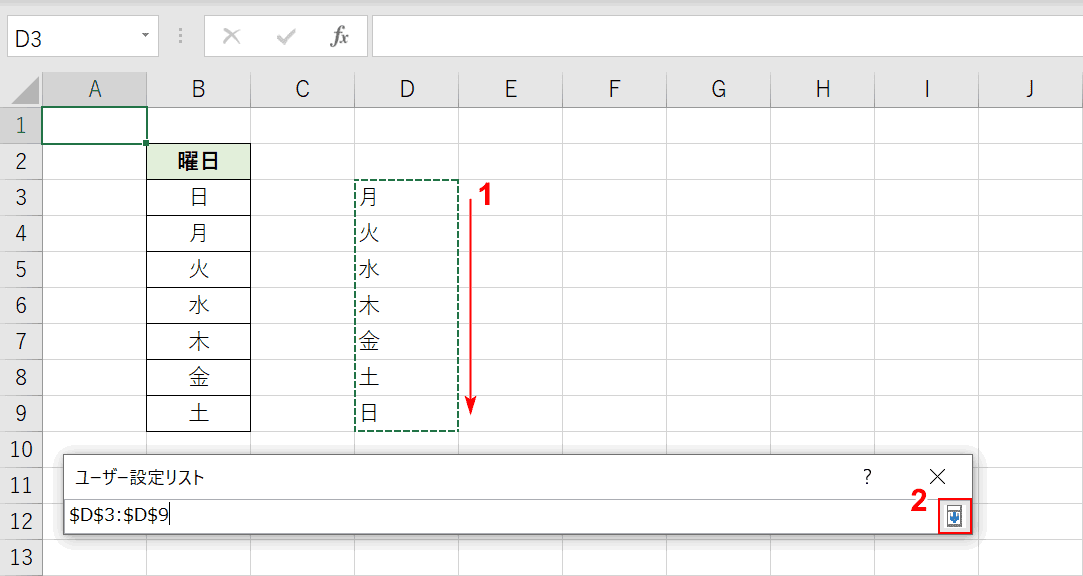Viewport: 1083px width, 576px height.
Task: Click cell B7 containing 木
Action: (198, 341)
